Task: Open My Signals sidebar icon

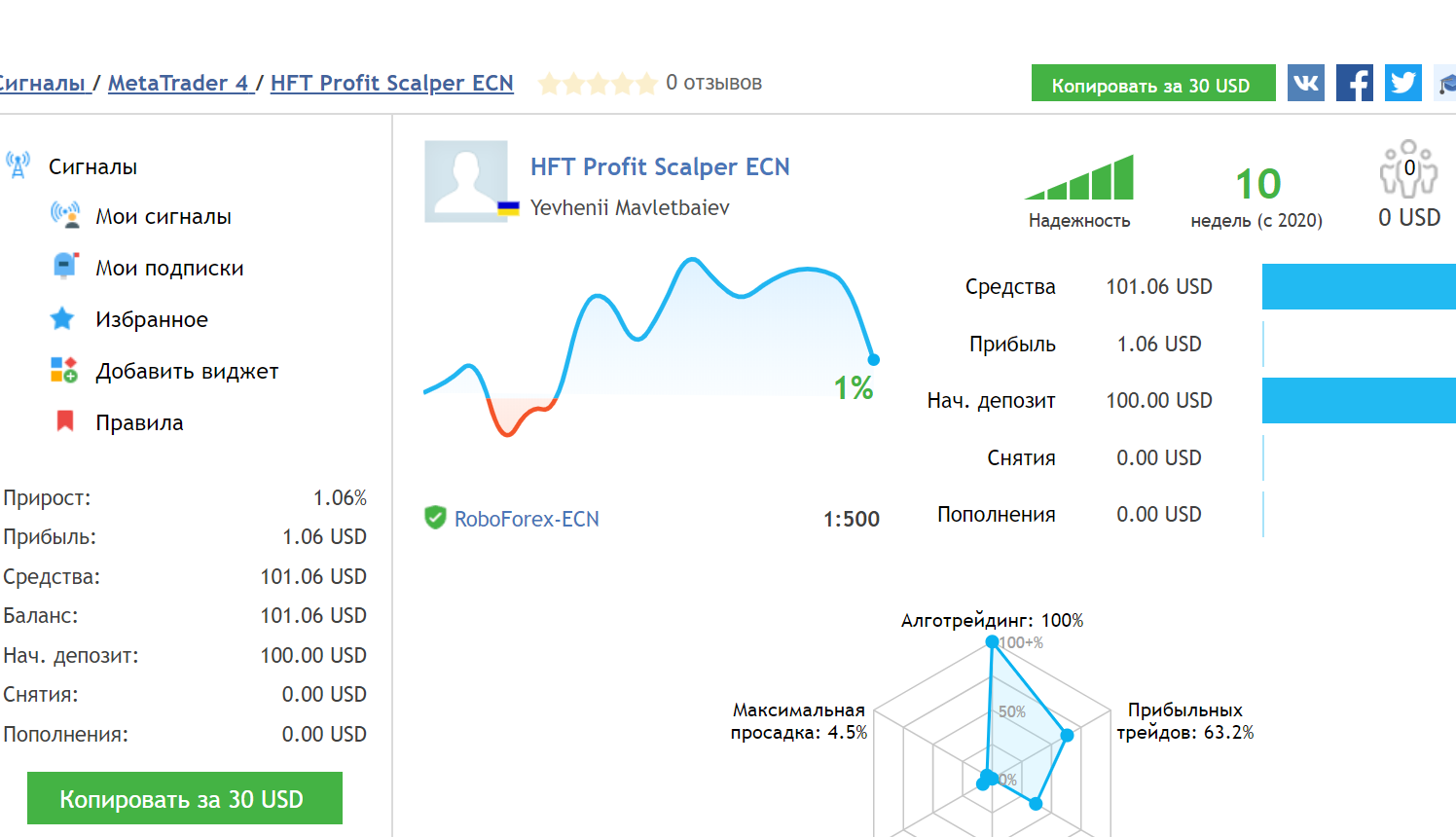Action: coord(65,215)
